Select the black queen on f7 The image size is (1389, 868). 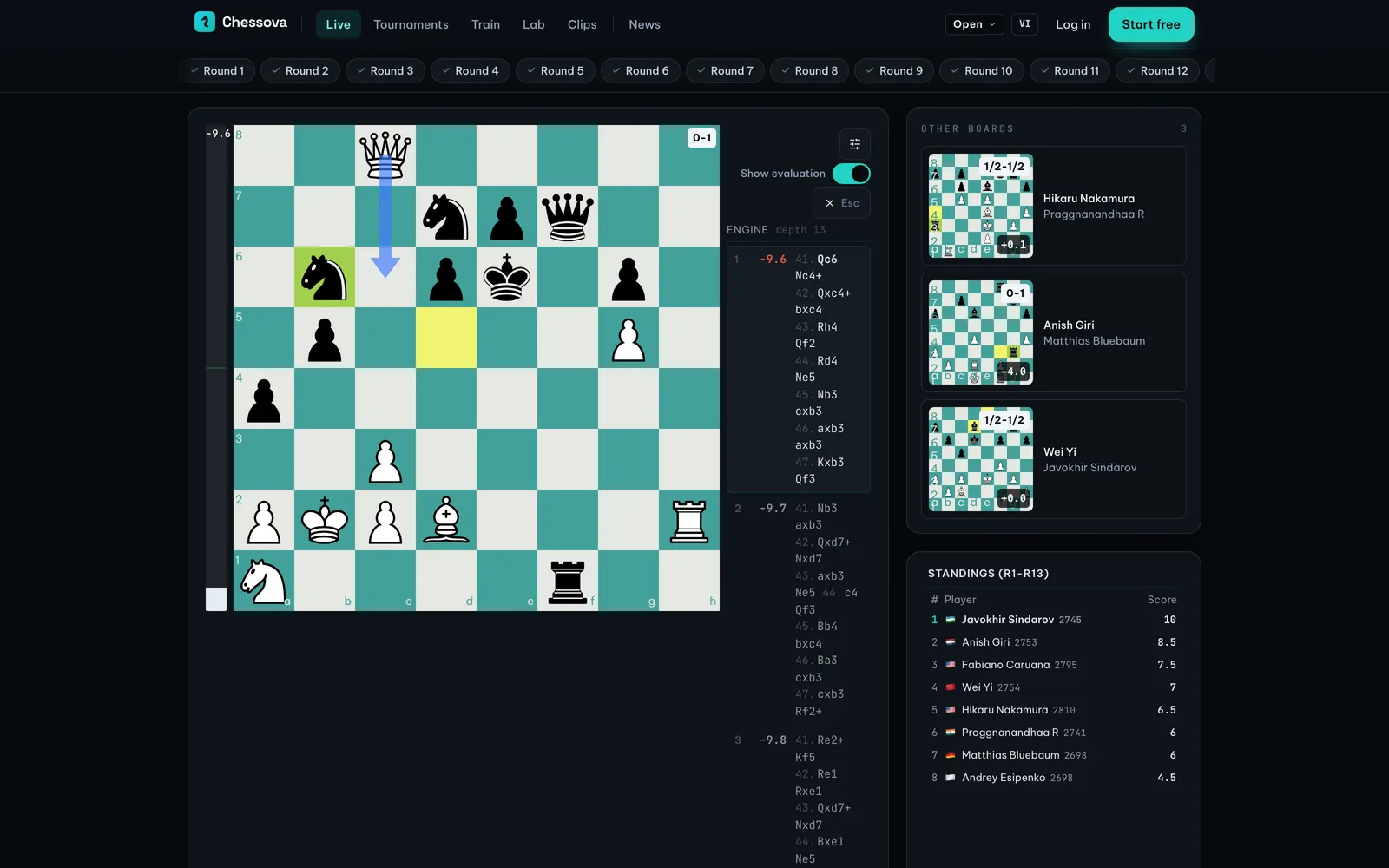[x=568, y=216]
